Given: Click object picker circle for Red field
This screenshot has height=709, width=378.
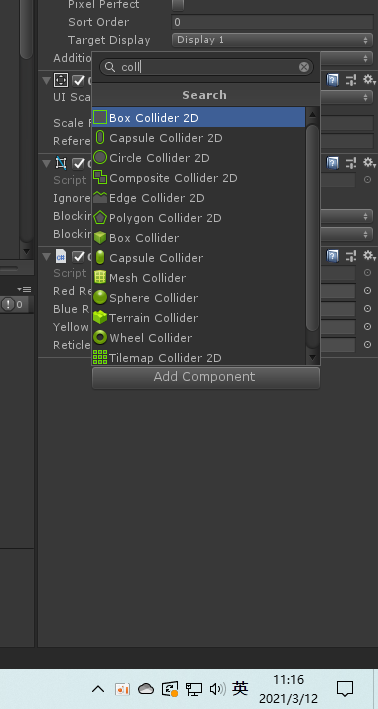Looking at the screenshot, I should 368,291.
